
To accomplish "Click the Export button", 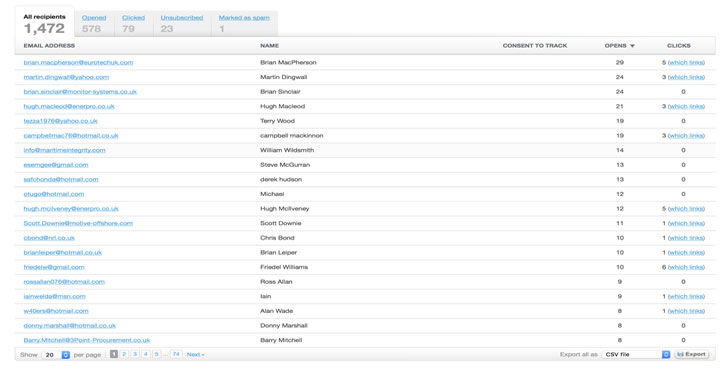I will [x=692, y=355].
